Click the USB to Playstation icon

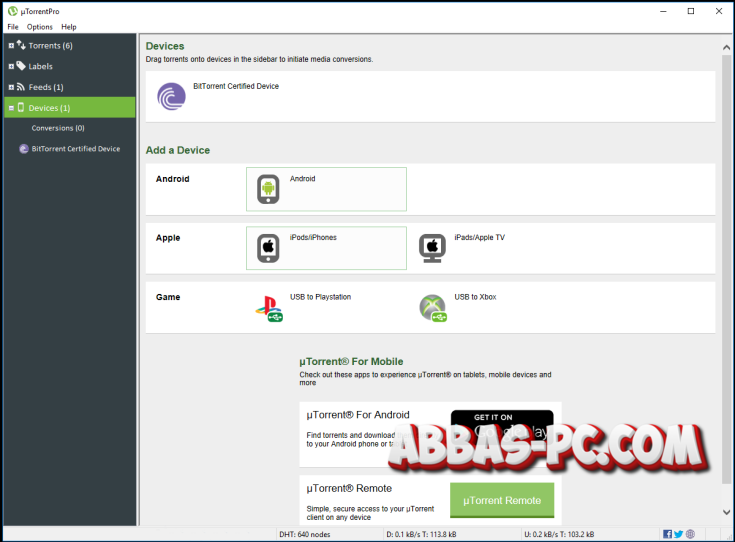tap(269, 309)
